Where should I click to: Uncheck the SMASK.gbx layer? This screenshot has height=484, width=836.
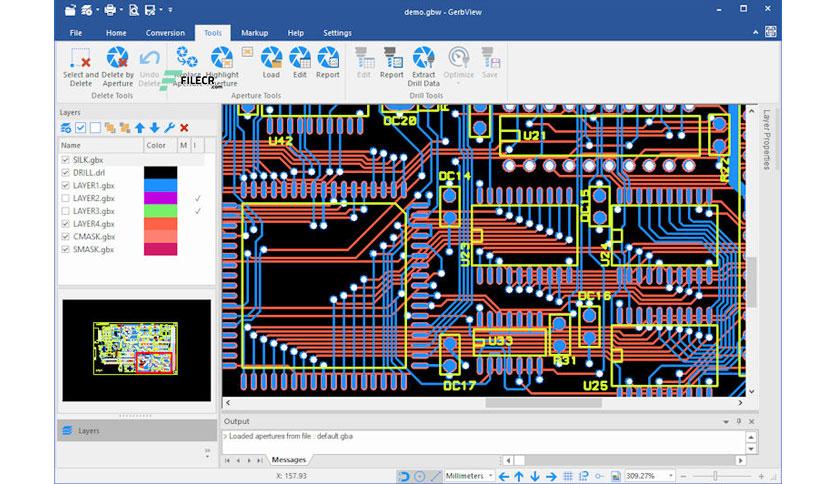pyautogui.click(x=66, y=249)
